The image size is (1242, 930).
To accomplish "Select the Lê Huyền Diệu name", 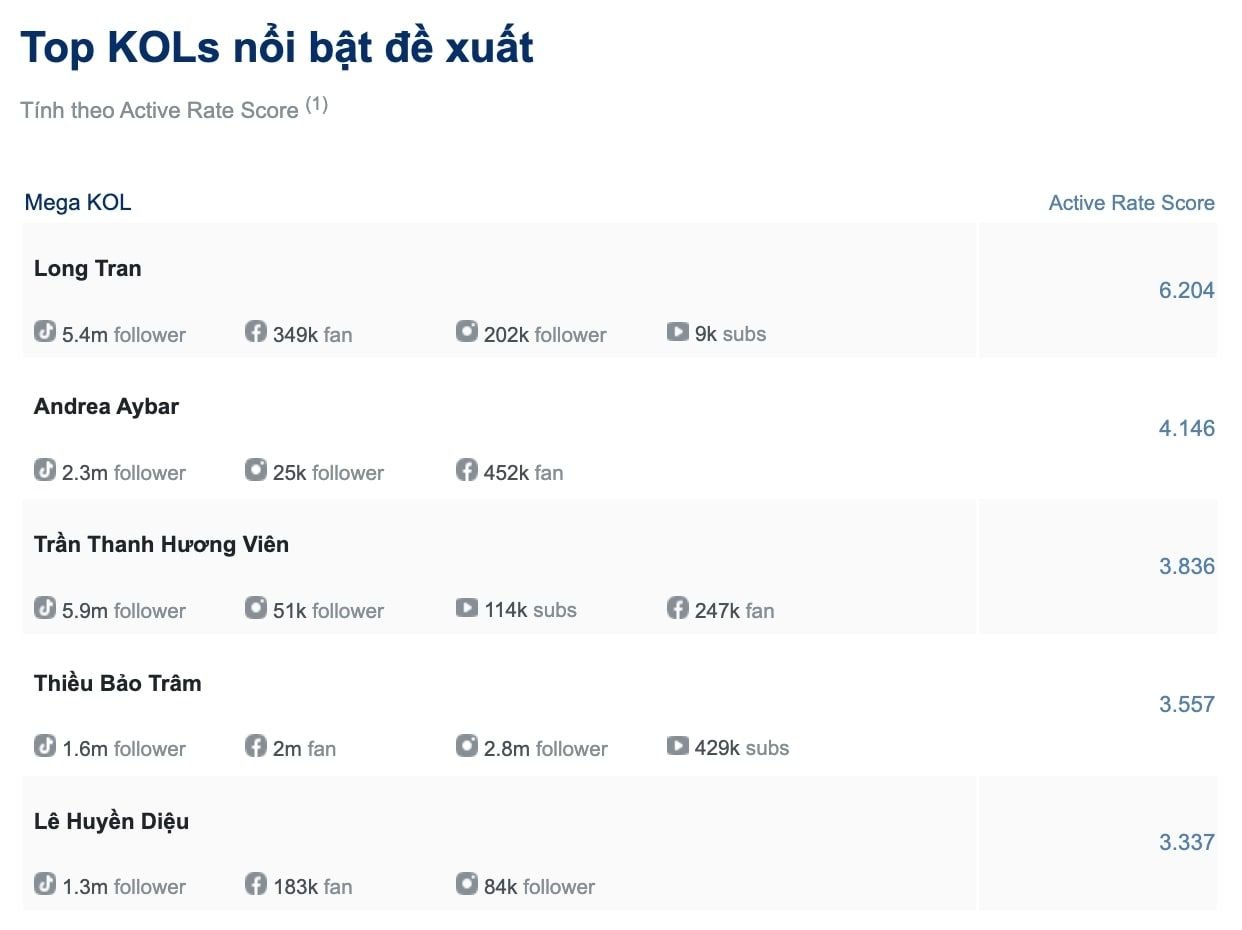I will 111,822.
